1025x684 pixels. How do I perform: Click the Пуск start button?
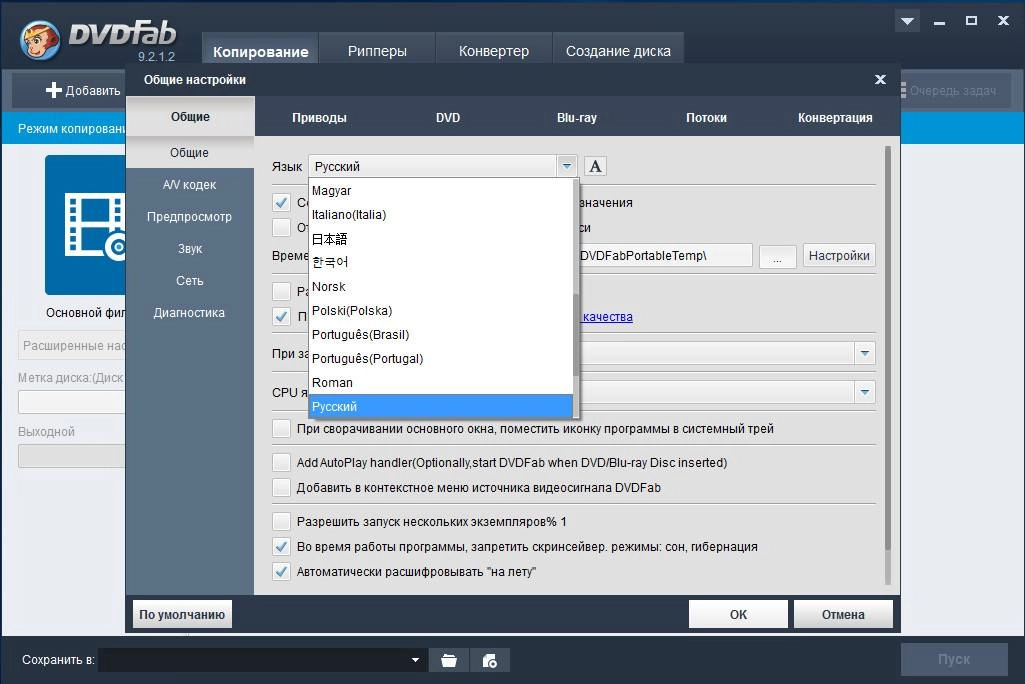pos(954,659)
